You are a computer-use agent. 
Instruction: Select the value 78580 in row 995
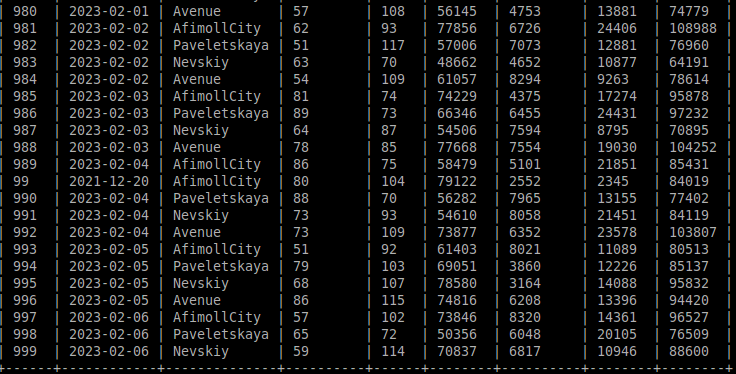(457, 283)
